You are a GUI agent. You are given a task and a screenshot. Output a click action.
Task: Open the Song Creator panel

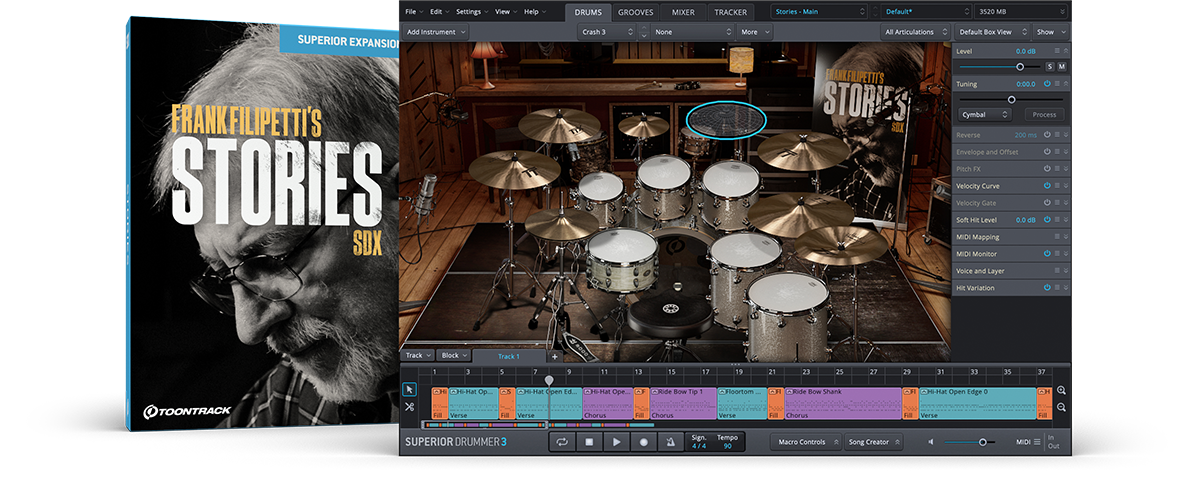coord(872,442)
